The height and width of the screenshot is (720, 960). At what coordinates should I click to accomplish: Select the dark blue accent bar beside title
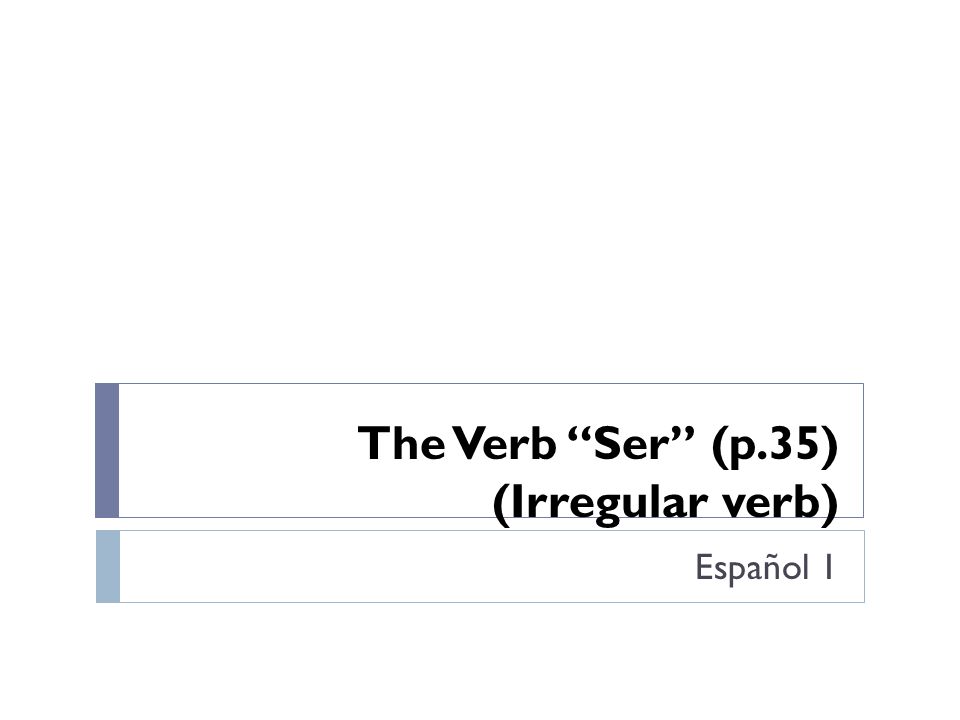[107, 451]
